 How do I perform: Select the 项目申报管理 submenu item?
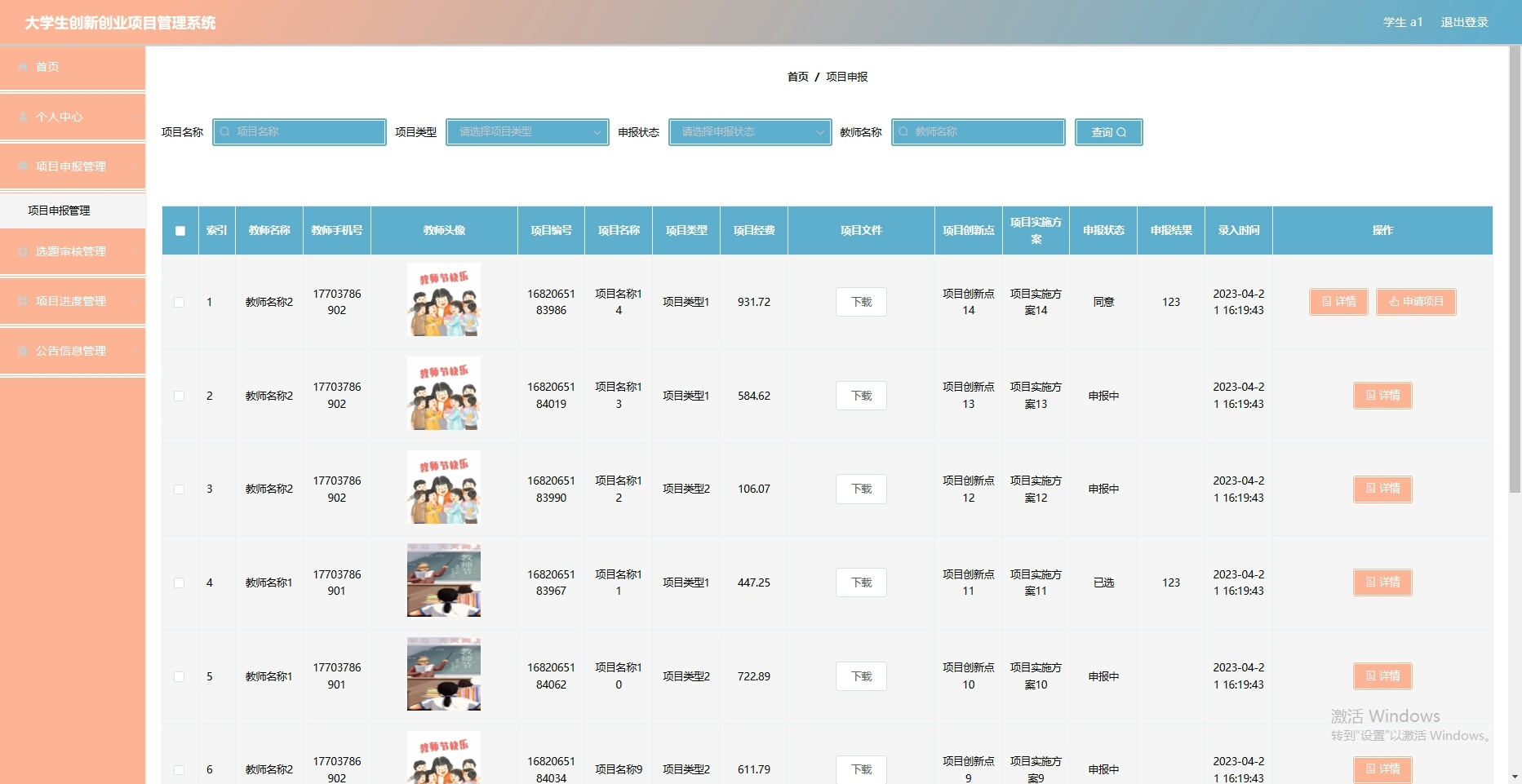coord(73,210)
